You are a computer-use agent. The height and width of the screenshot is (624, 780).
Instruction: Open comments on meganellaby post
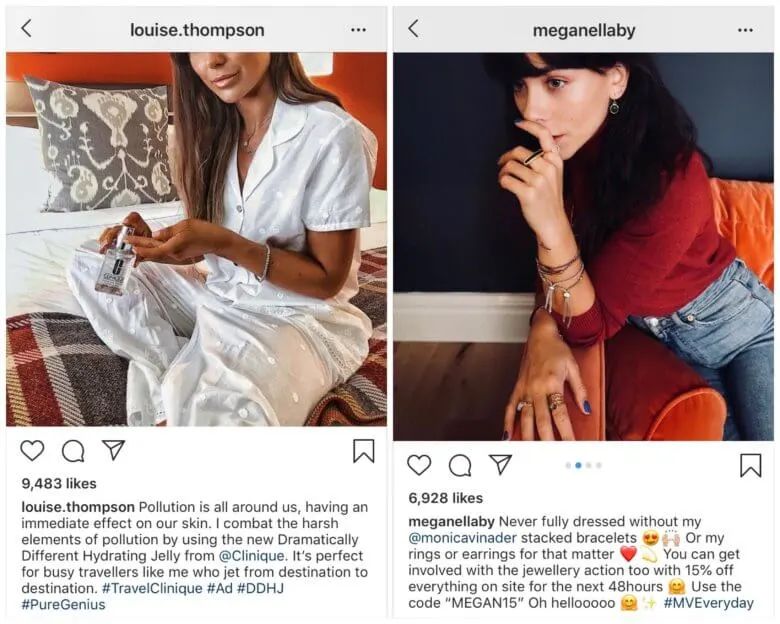pos(460,465)
